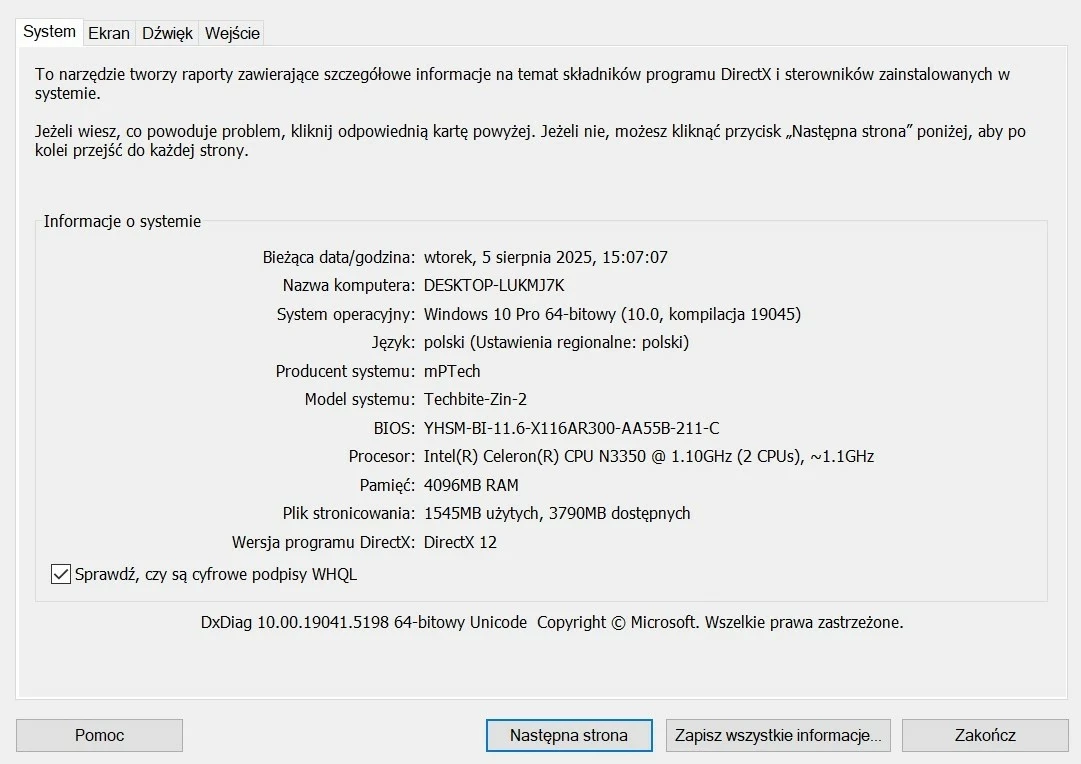Click the current date and time value
The width and height of the screenshot is (1081, 764).
click(x=545, y=257)
